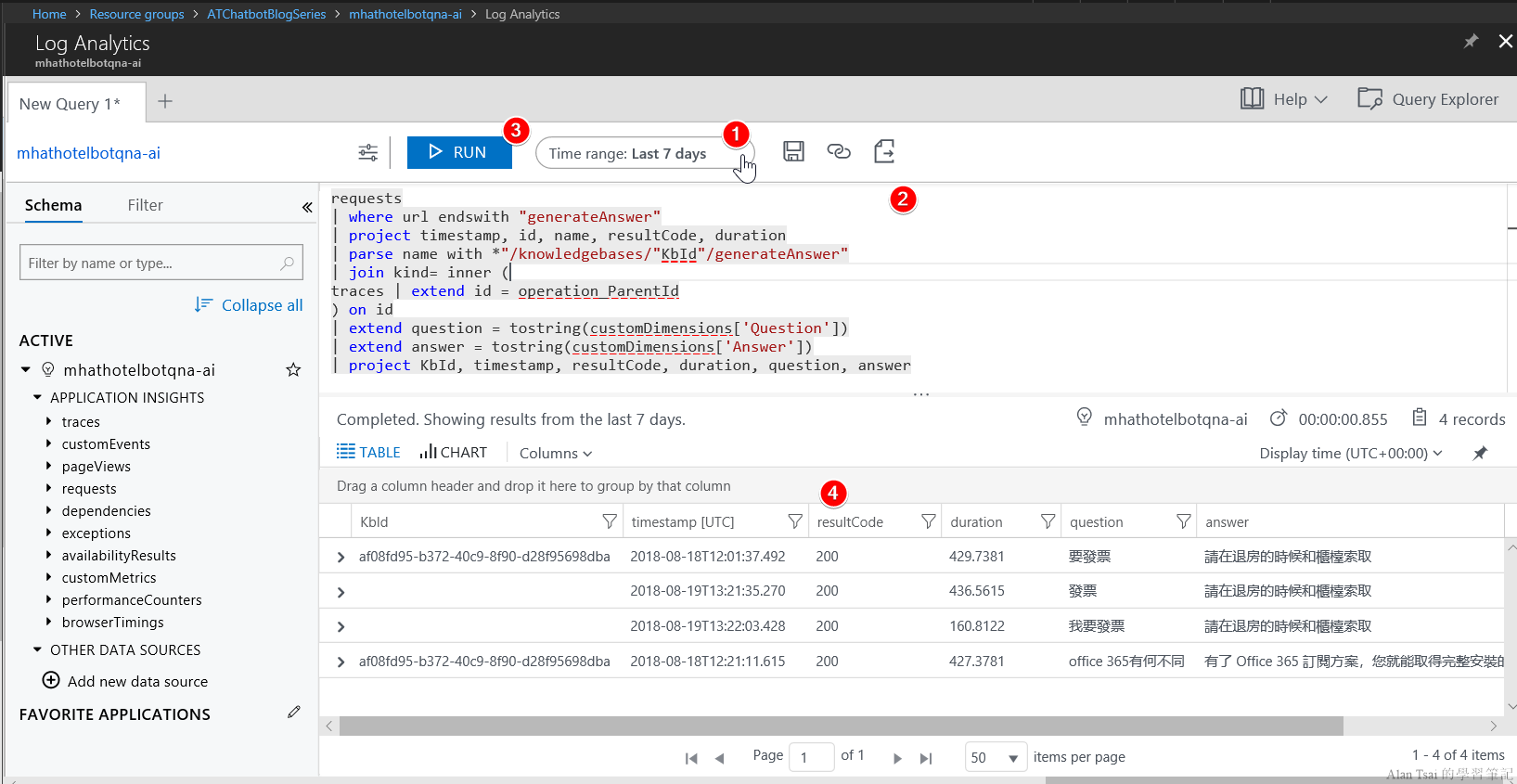Switch results to CHART view
Screen dimensions: 1517x784
(453, 452)
